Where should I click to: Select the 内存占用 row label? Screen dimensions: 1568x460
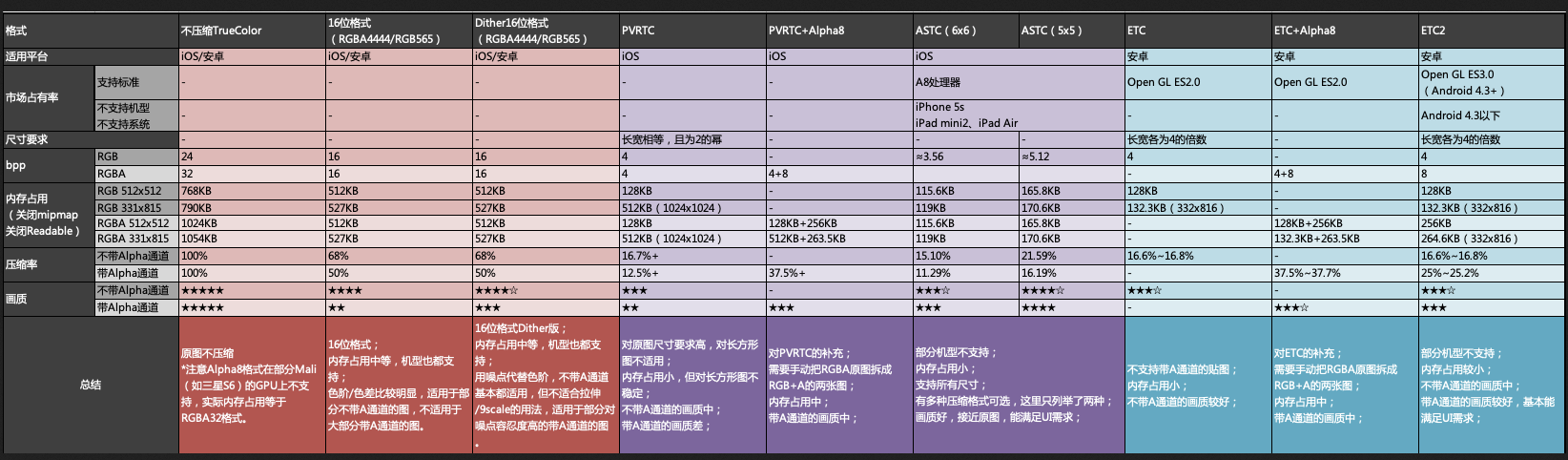[x=48, y=215]
